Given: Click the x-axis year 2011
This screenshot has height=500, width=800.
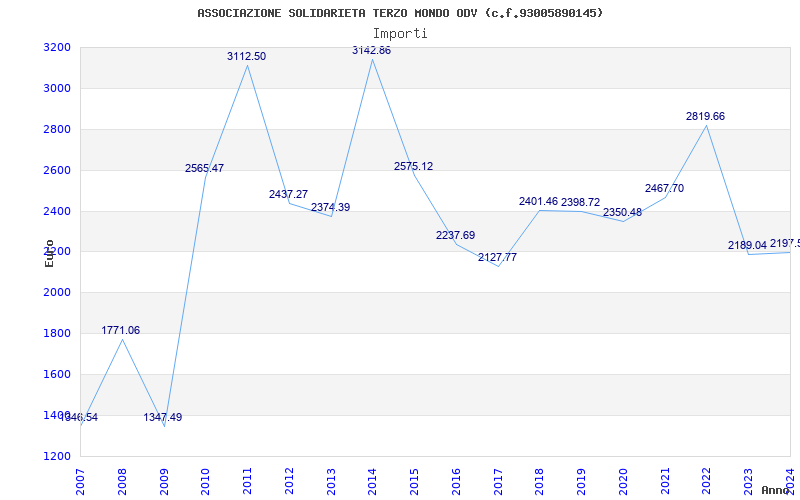Looking at the screenshot, I should pyautogui.click(x=247, y=482).
